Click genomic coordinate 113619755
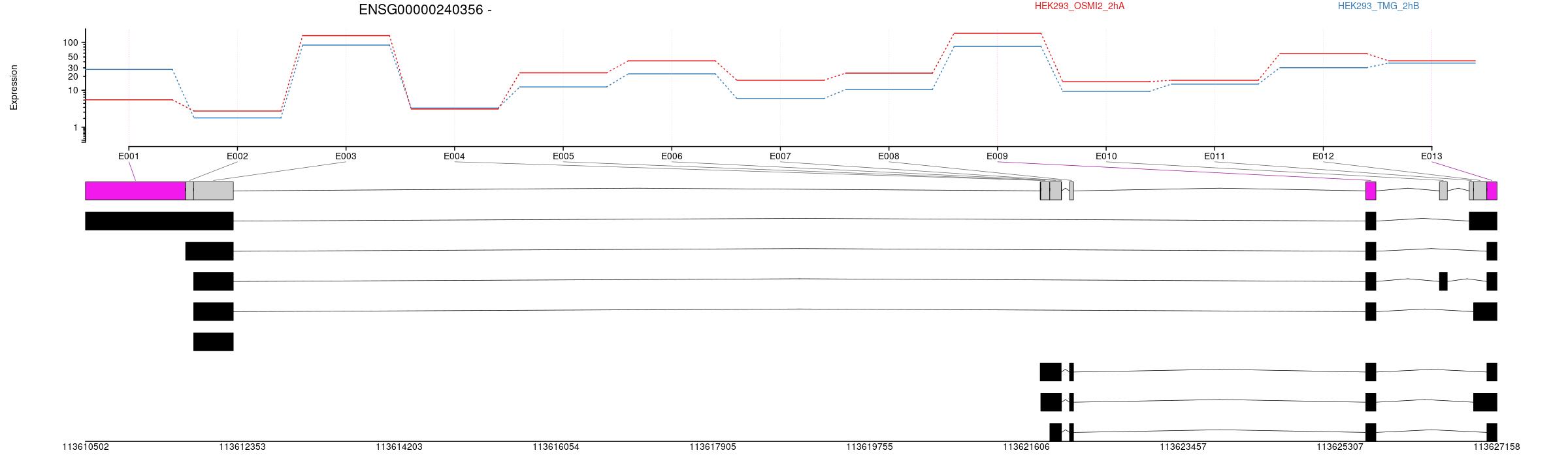The height and width of the screenshot is (457, 1568). 870,447
